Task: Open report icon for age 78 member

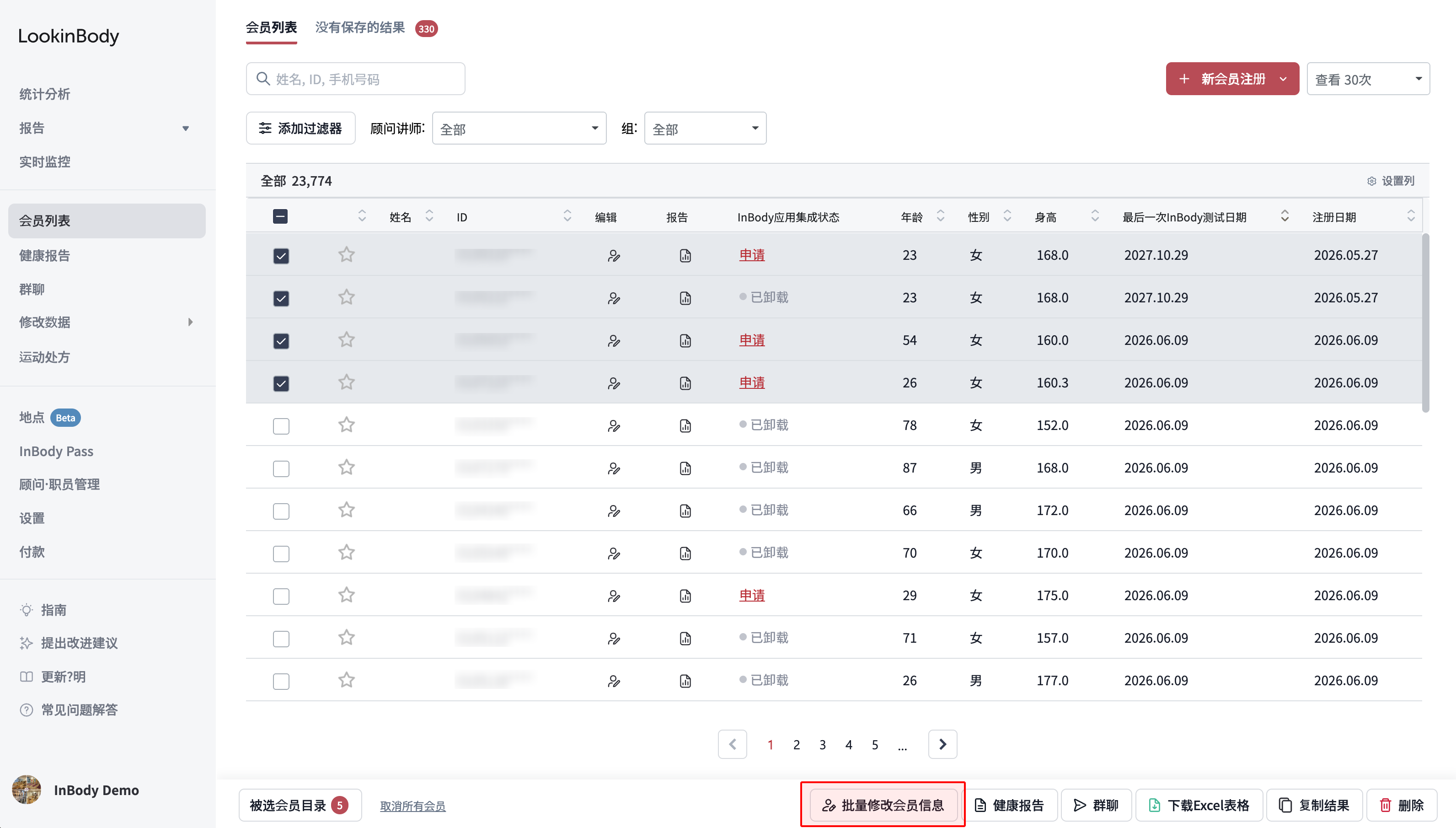Action: [x=685, y=425]
